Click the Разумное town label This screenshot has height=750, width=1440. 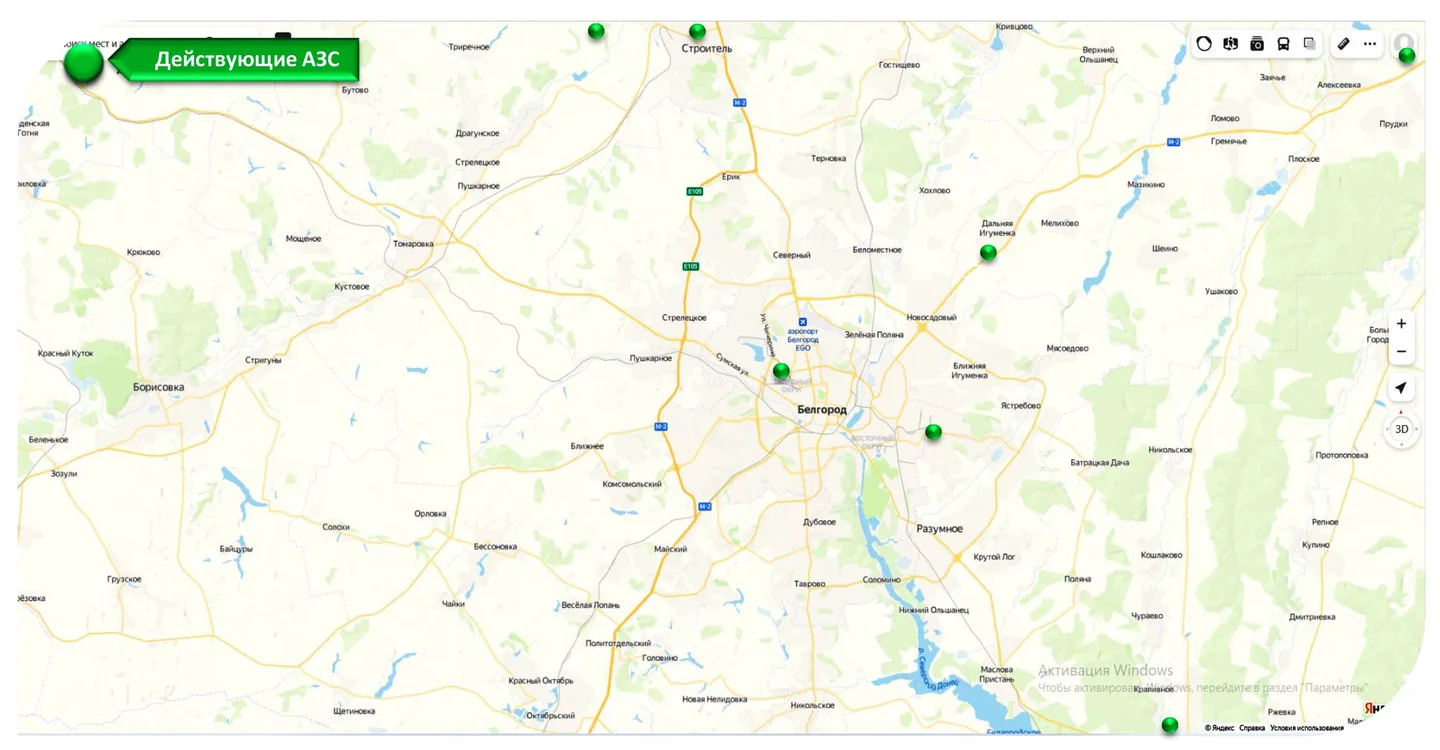coord(940,528)
